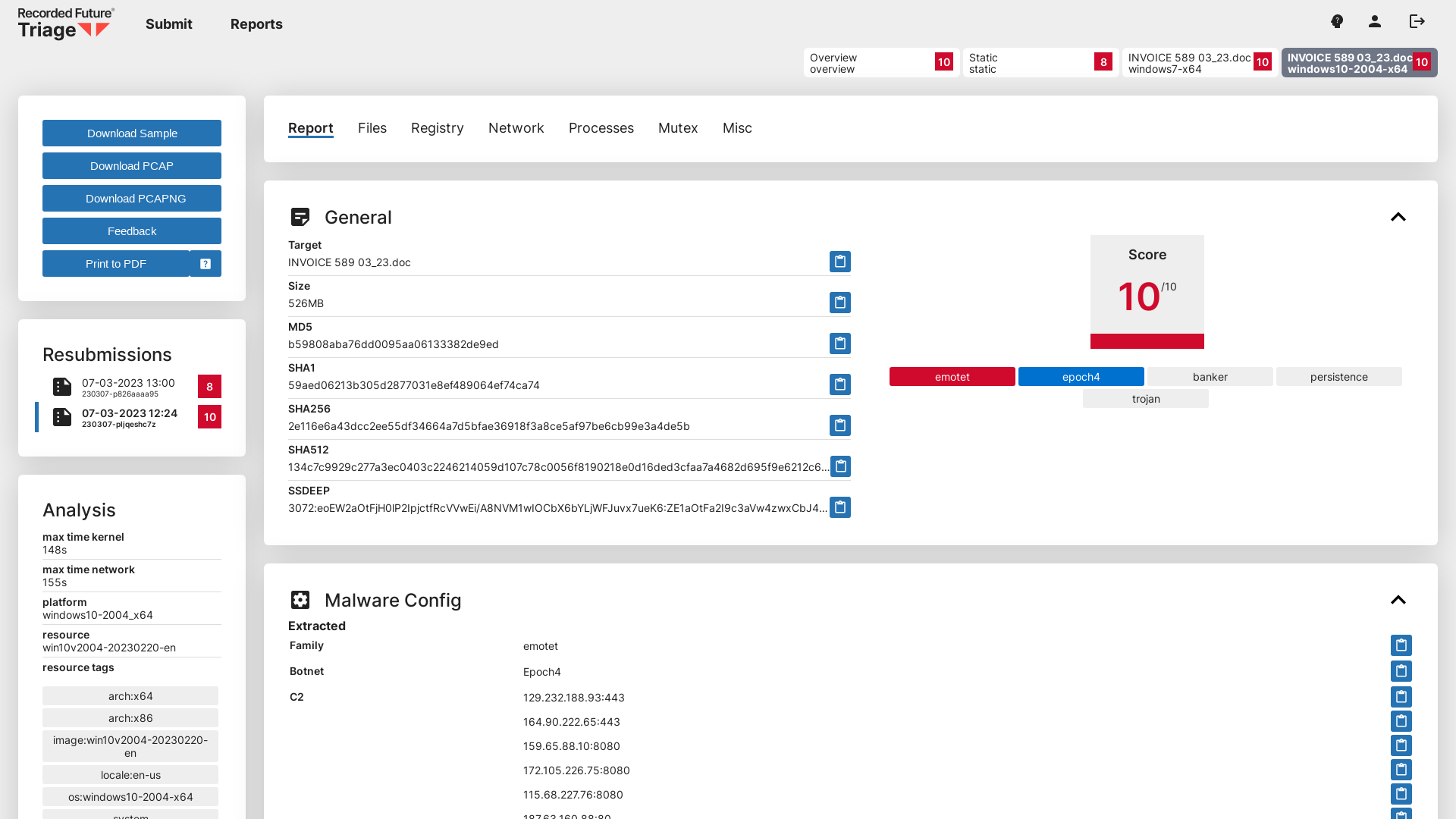Click resource value win10v2004-20230220-en
Image resolution: width=1456 pixels, height=819 pixels.
109,648
